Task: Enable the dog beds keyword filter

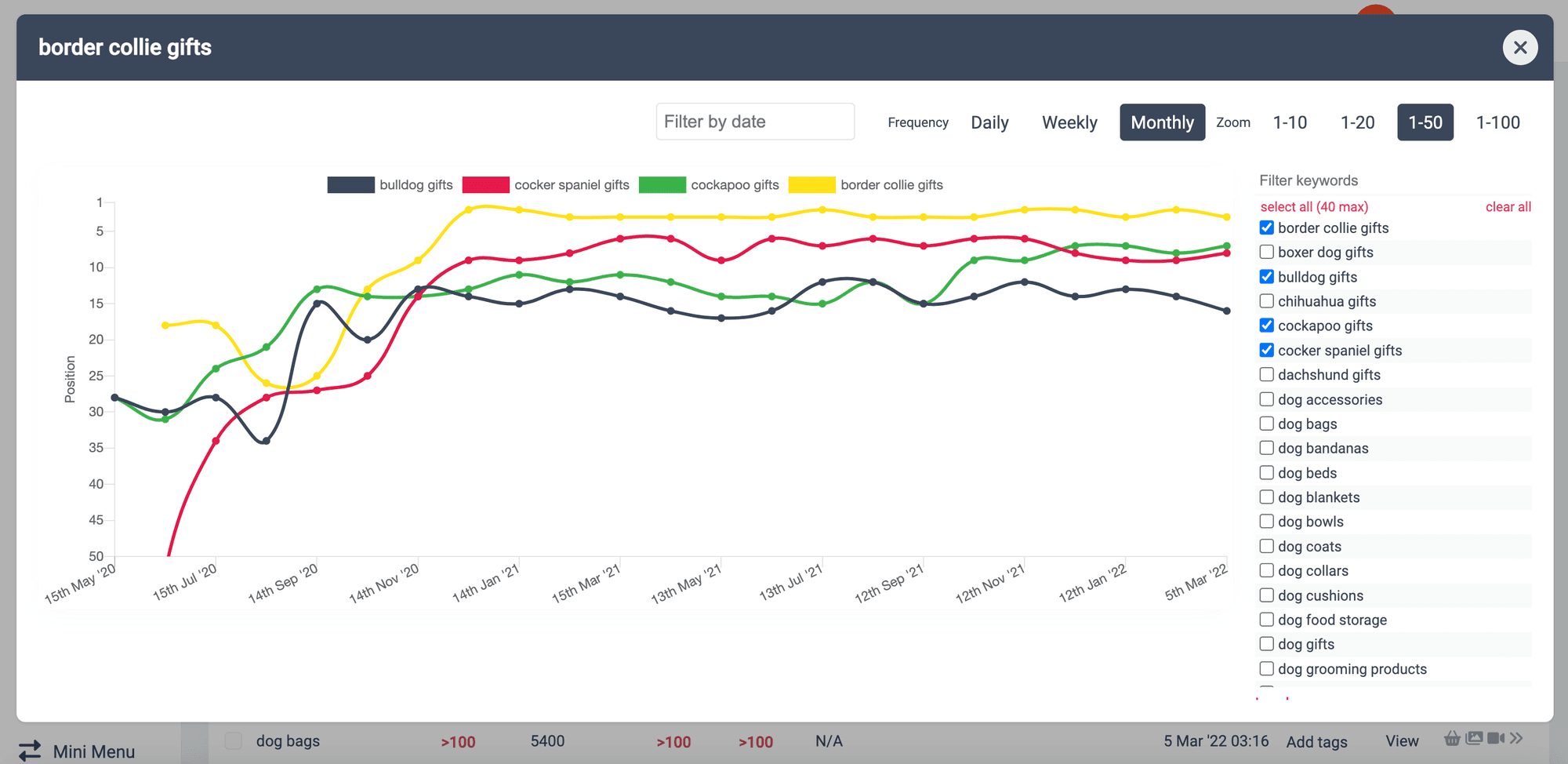Action: [1267, 472]
